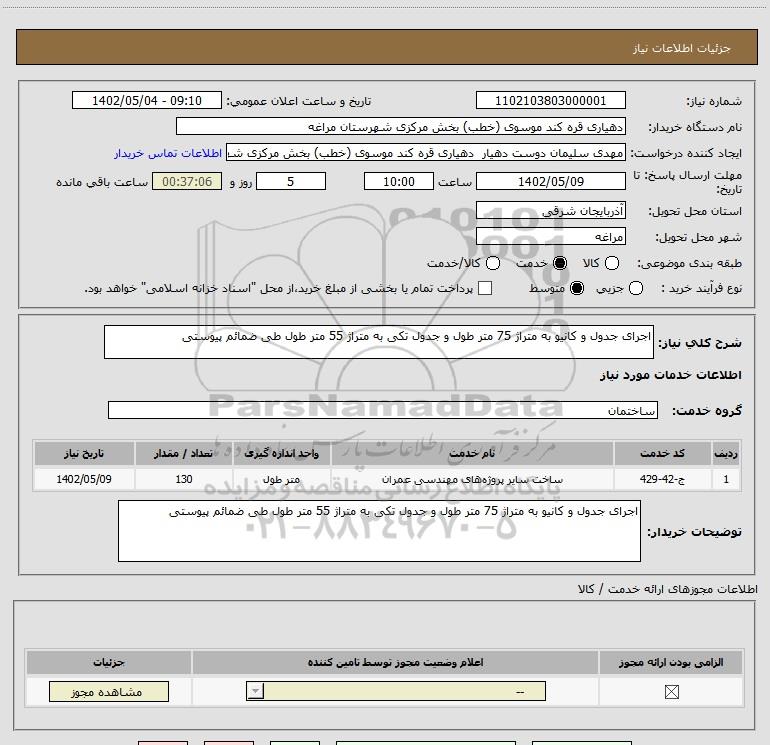Click the نام خدمت column header

[472, 453]
